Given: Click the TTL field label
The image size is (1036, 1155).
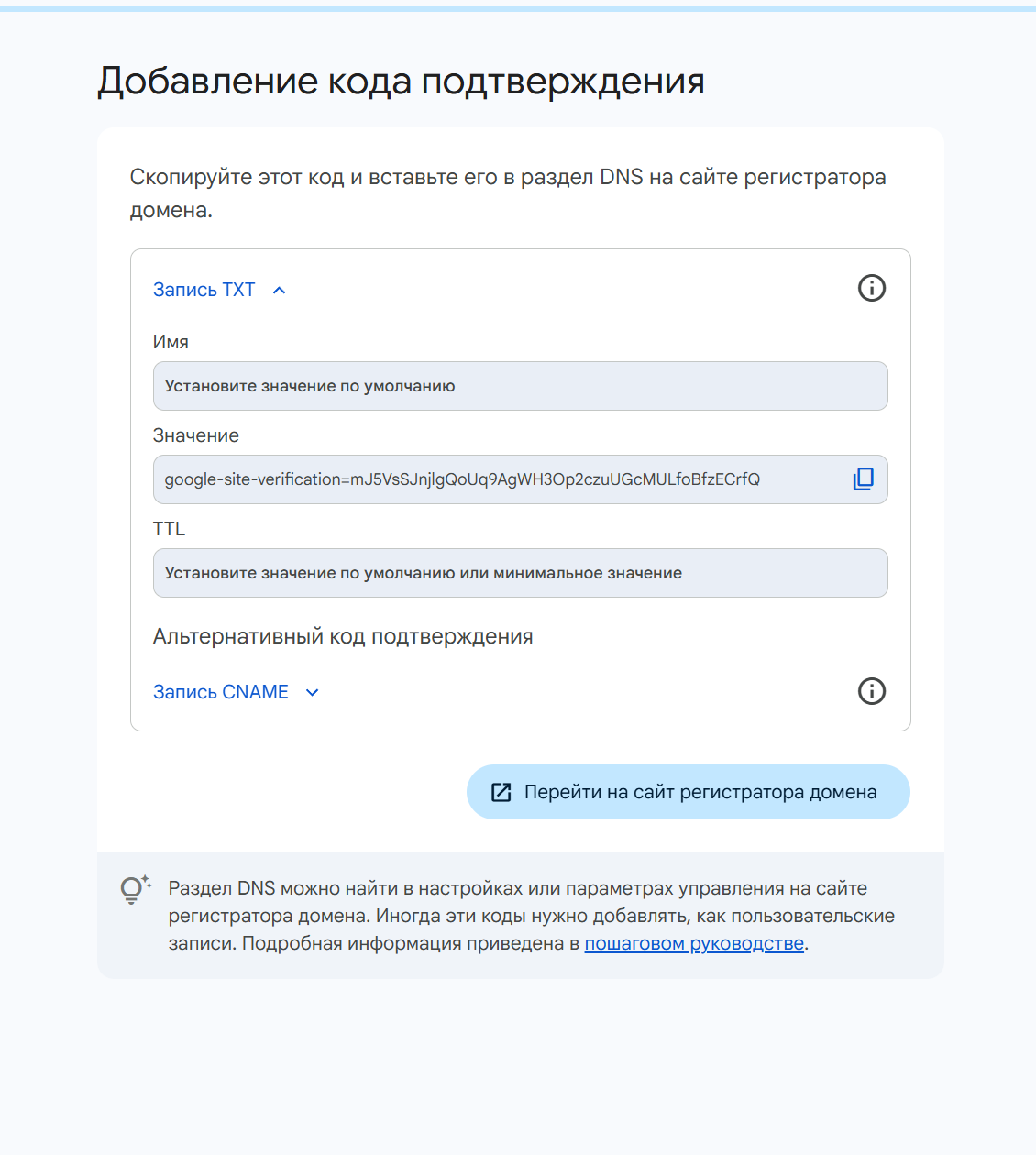Looking at the screenshot, I should tap(169, 529).
